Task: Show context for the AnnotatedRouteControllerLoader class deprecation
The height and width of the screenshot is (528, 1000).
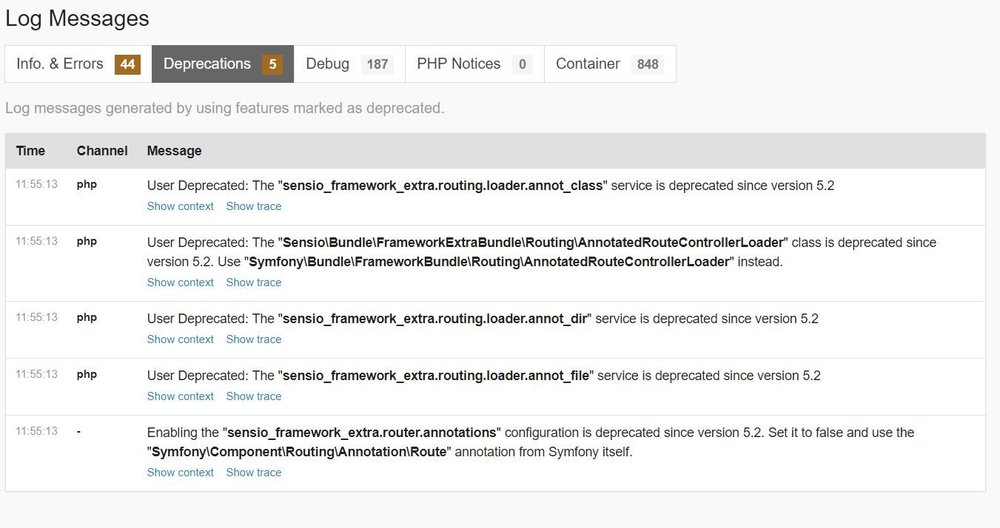Action: tap(180, 282)
